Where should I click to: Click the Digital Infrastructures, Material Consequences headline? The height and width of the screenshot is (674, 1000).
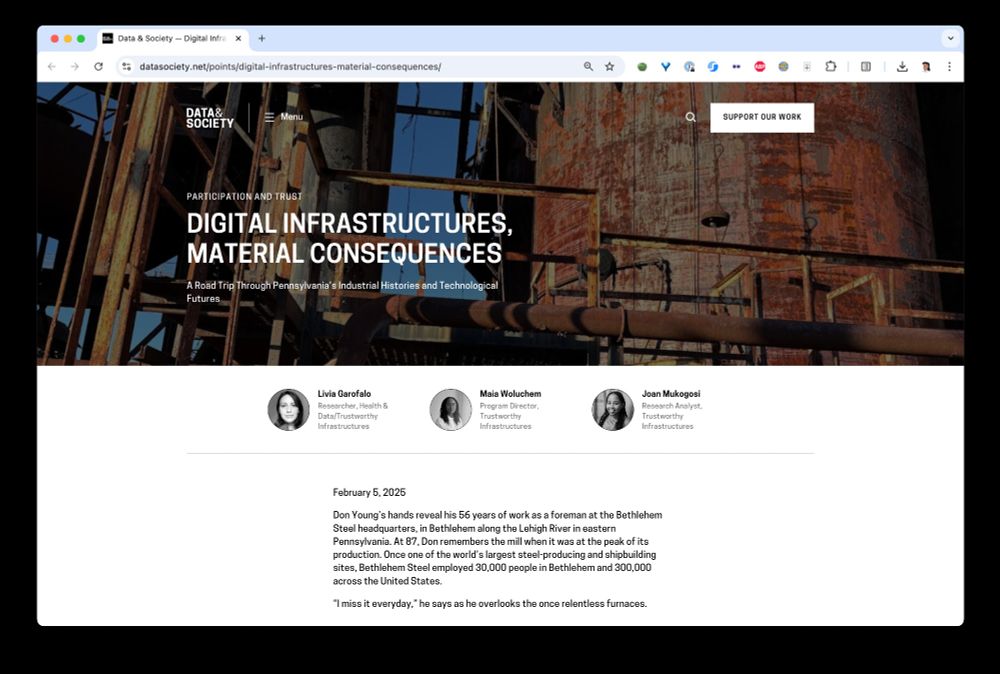tap(349, 238)
